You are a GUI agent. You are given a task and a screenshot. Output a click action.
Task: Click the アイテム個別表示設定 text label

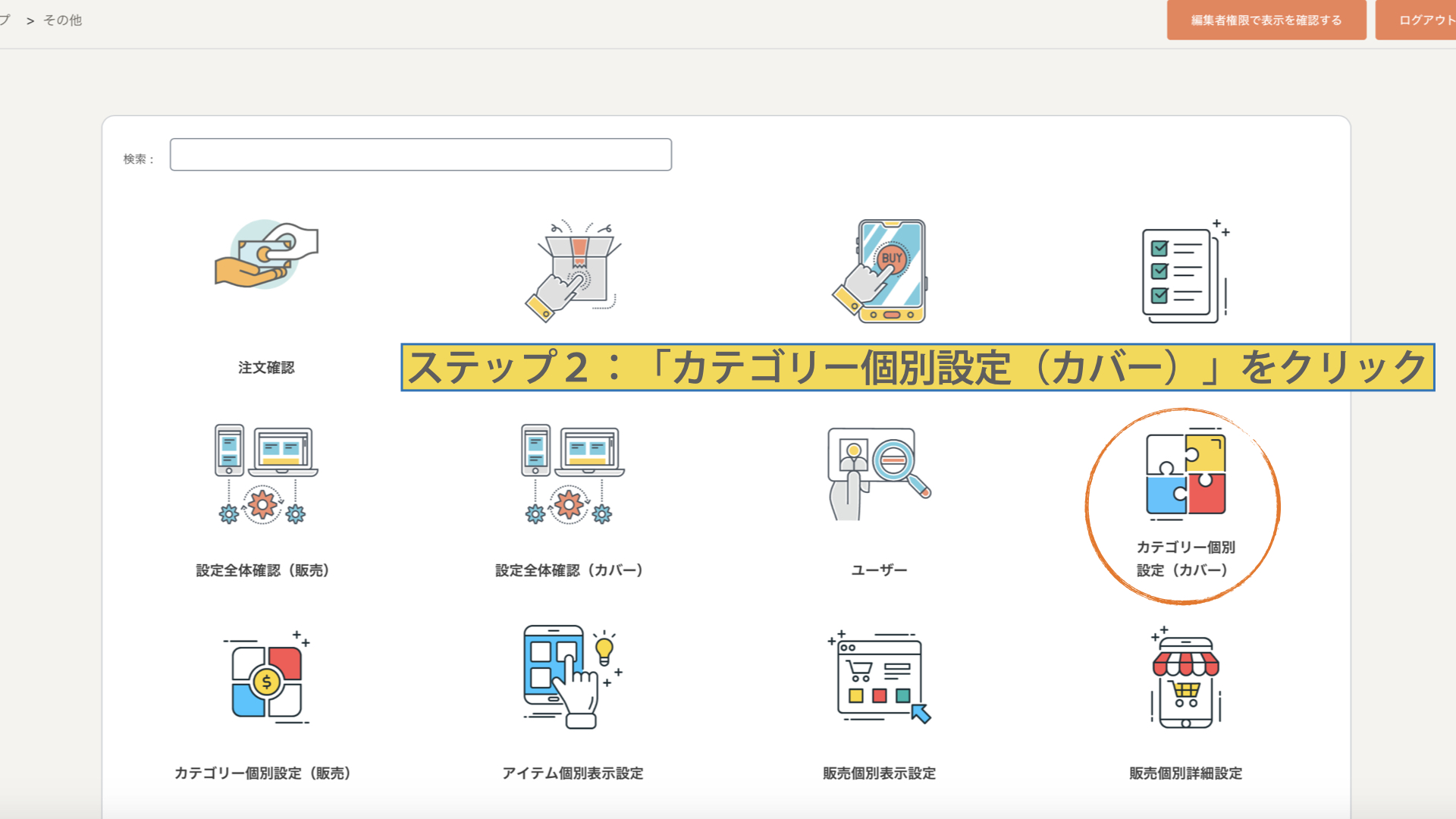pyautogui.click(x=573, y=773)
